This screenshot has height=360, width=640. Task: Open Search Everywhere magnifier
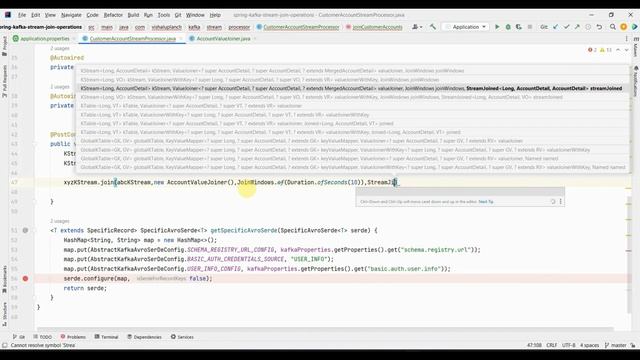click(x=613, y=27)
